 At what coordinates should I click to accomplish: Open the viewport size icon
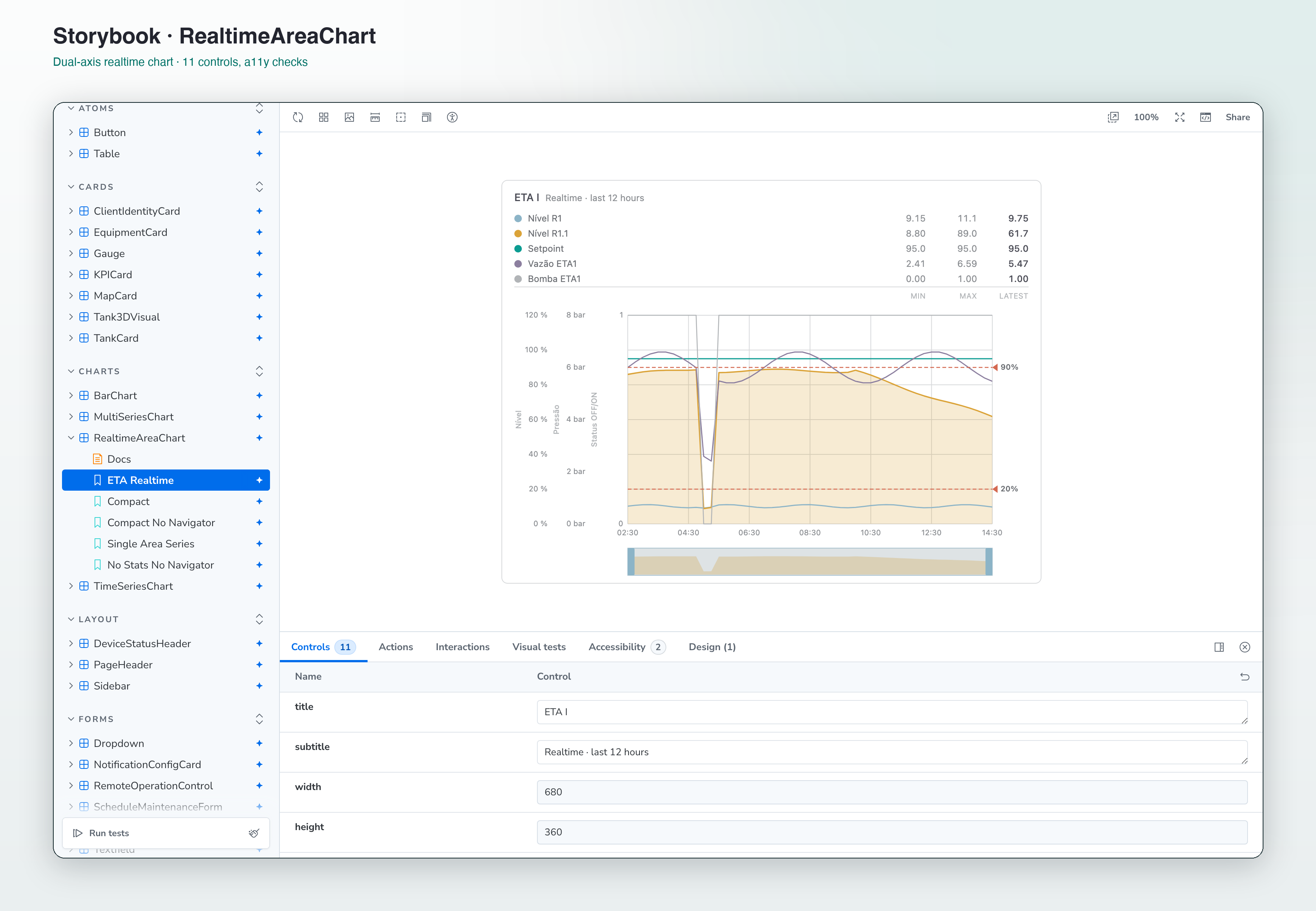427,117
